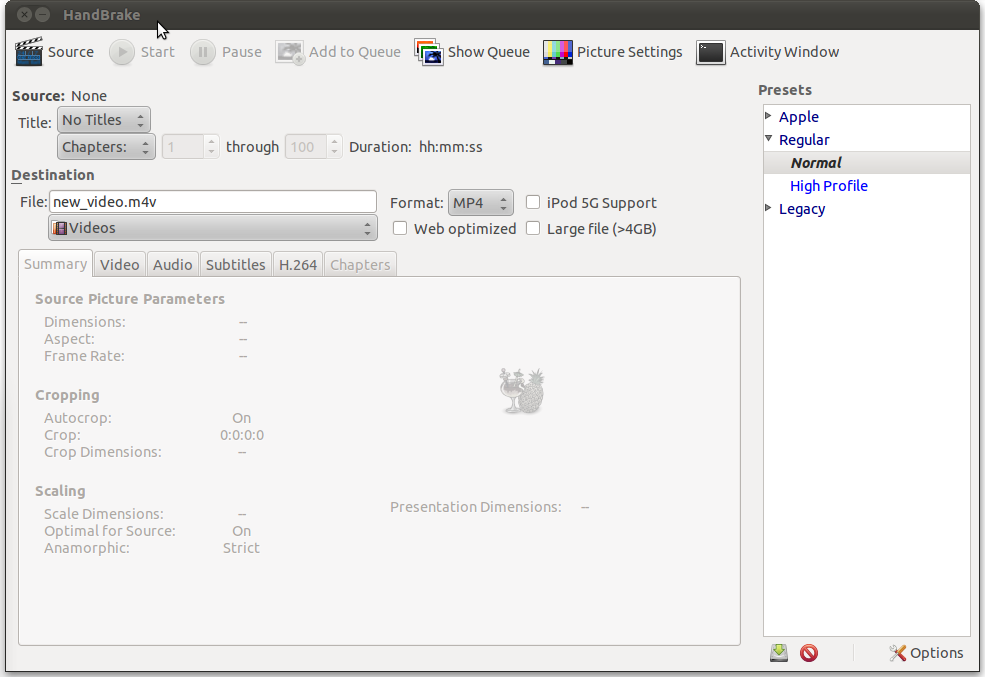This screenshot has width=985, height=677.
Task: Switch to the Audio tab
Action: click(x=173, y=264)
